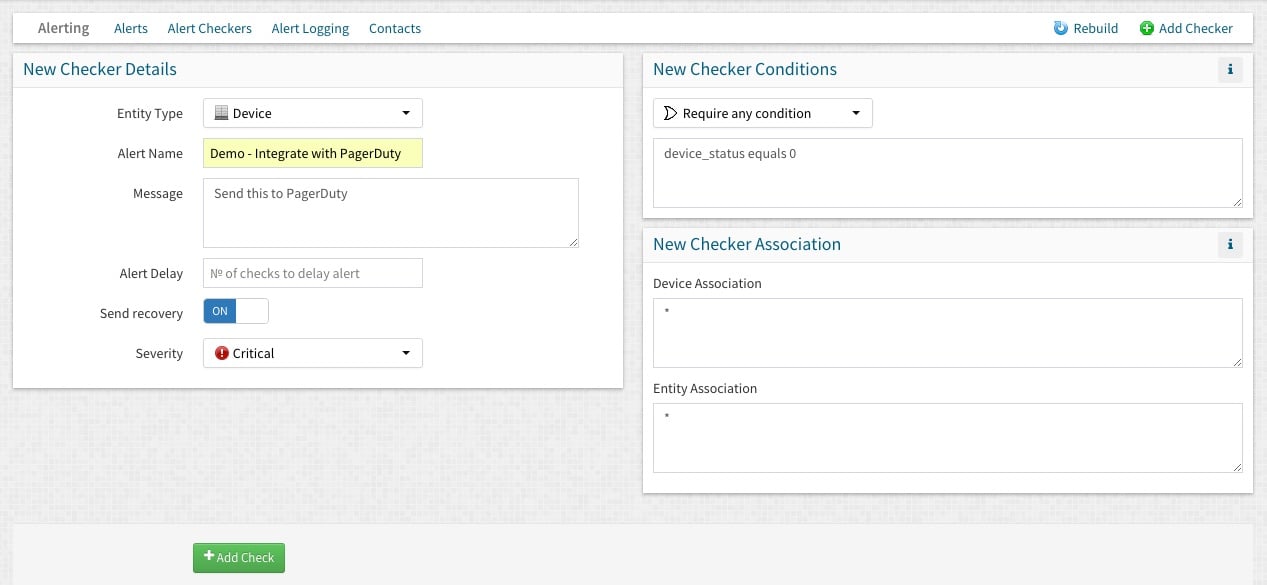Open info for New Checker Conditions
Image resolution: width=1267 pixels, height=585 pixels.
(x=1229, y=70)
